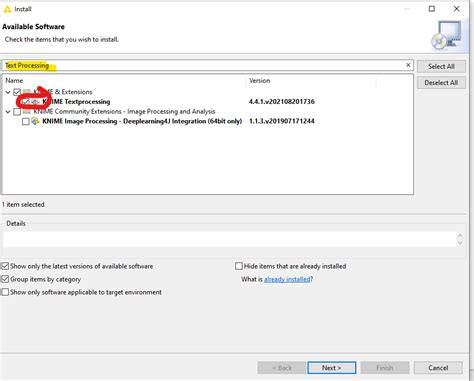Click version 4.4.1.v202108201736 cell
The image size is (474, 381).
point(282,101)
